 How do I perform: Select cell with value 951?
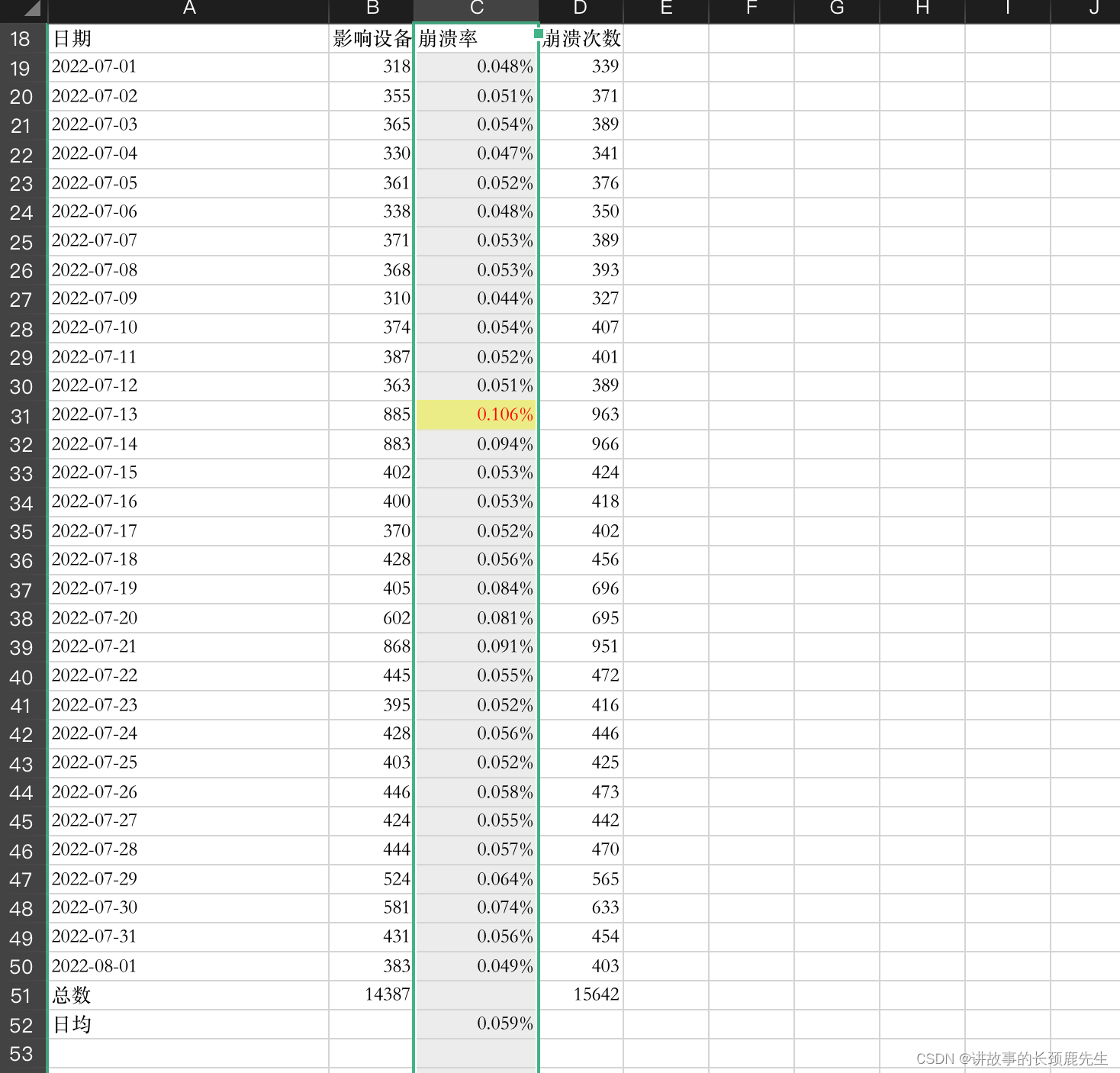click(581, 647)
